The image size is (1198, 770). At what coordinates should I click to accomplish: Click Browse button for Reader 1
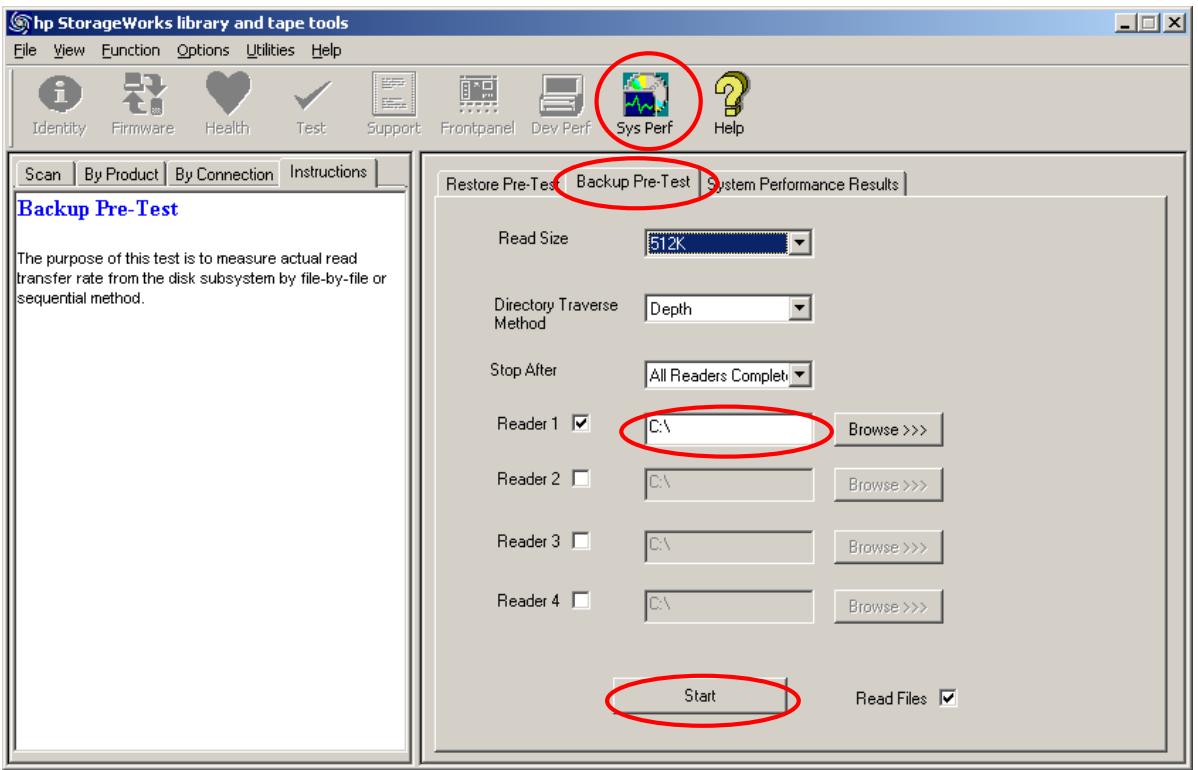[x=888, y=429]
